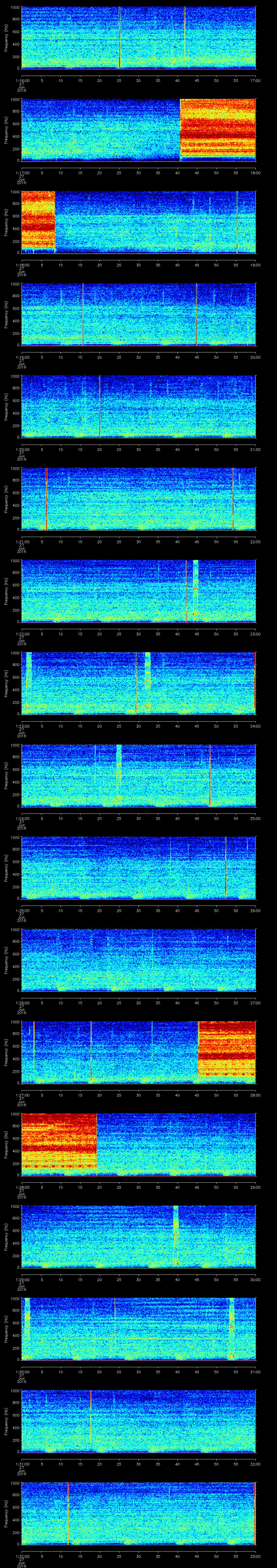The image size is (277, 1568).
Task: Click red spike at 54 seconds in 1:21 spectrogram
Action: tap(233, 499)
